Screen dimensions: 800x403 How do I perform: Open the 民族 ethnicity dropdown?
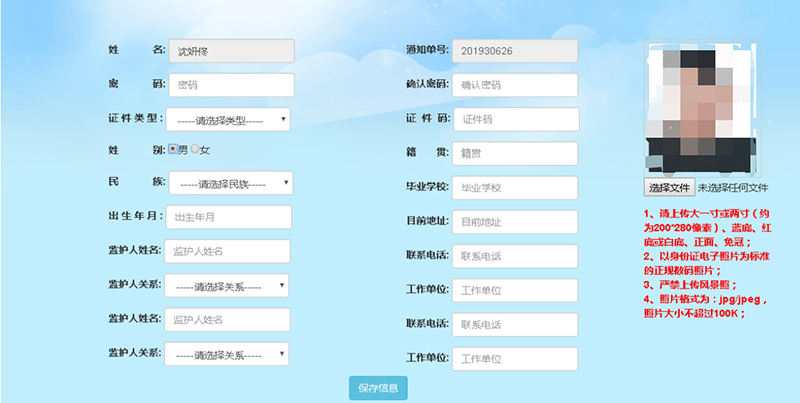click(x=231, y=183)
